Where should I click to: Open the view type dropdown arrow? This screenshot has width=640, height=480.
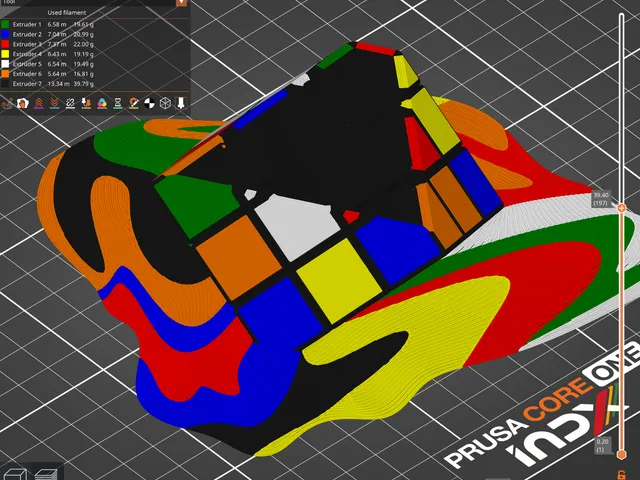182,2
